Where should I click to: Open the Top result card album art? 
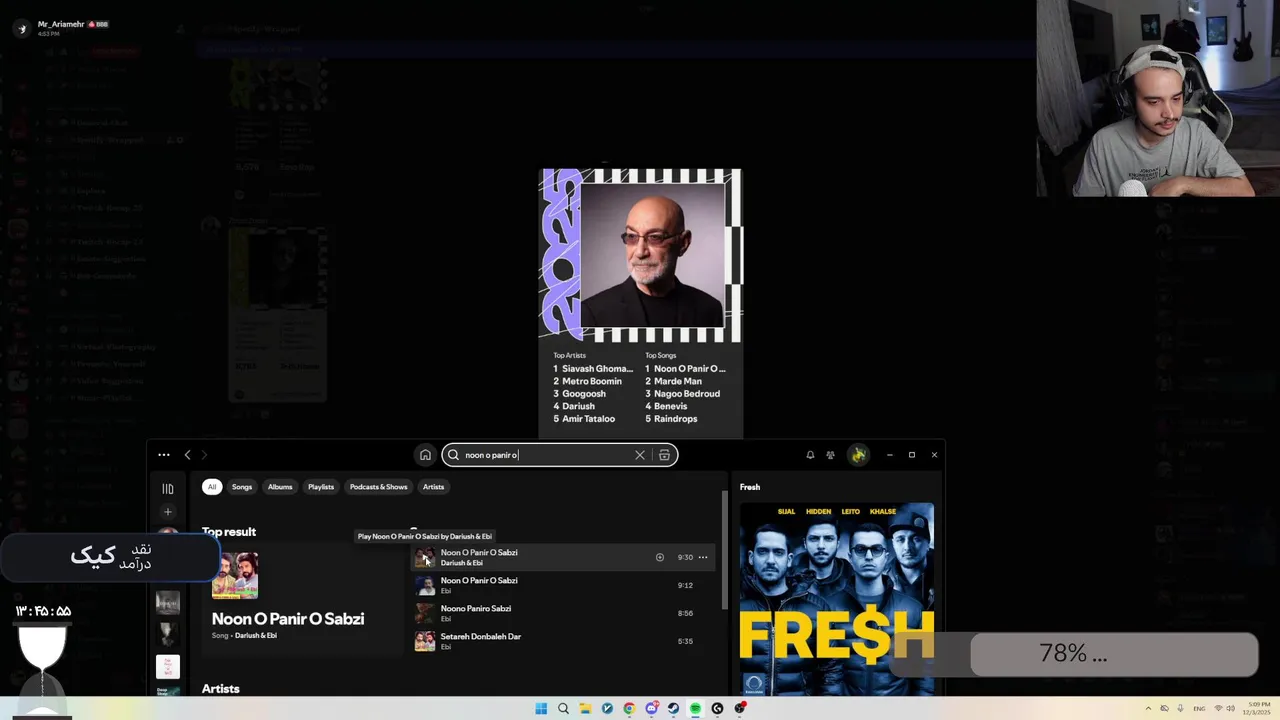pyautogui.click(x=235, y=575)
